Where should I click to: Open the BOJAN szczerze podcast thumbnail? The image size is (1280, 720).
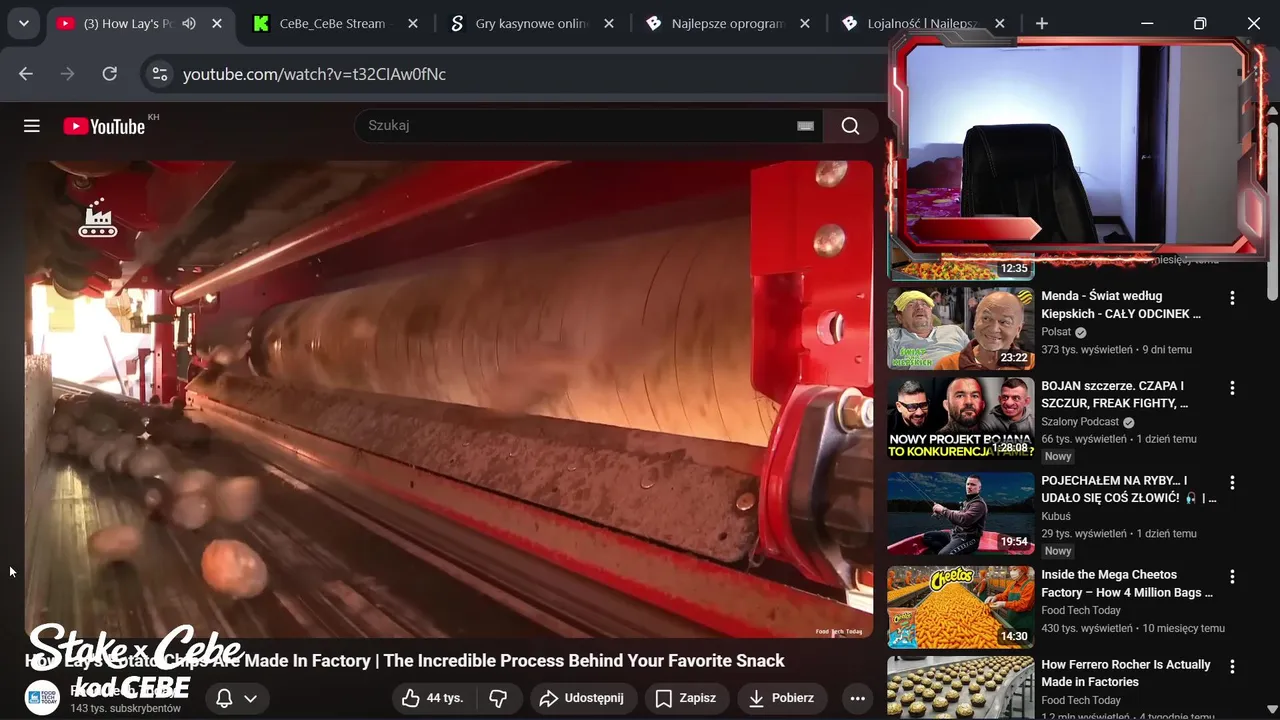tap(961, 418)
